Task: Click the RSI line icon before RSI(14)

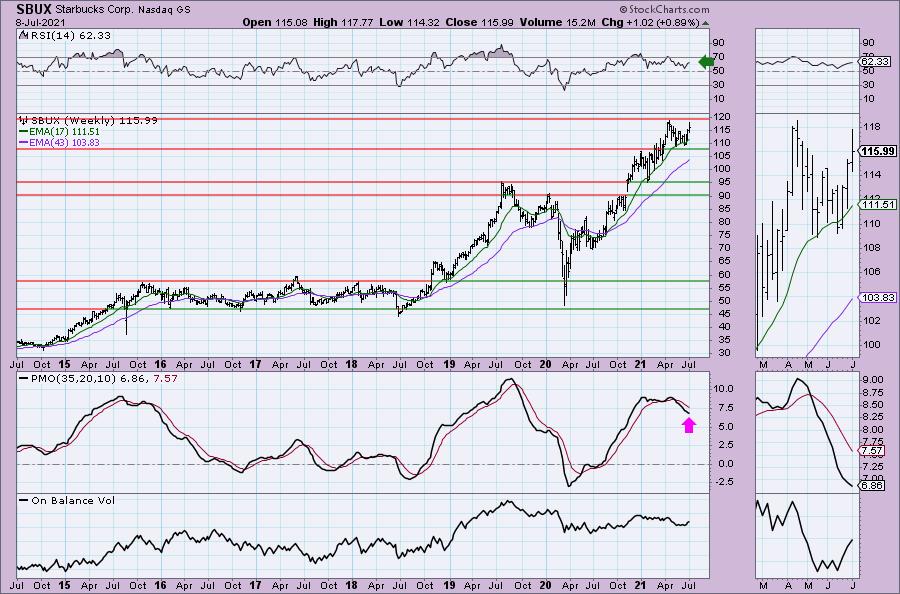Action: (23, 35)
